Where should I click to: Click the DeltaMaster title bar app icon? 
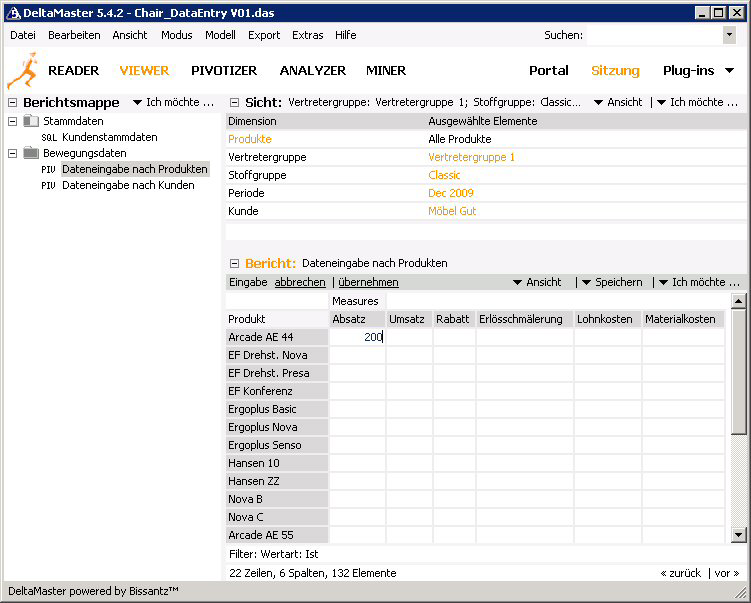tap(13, 12)
